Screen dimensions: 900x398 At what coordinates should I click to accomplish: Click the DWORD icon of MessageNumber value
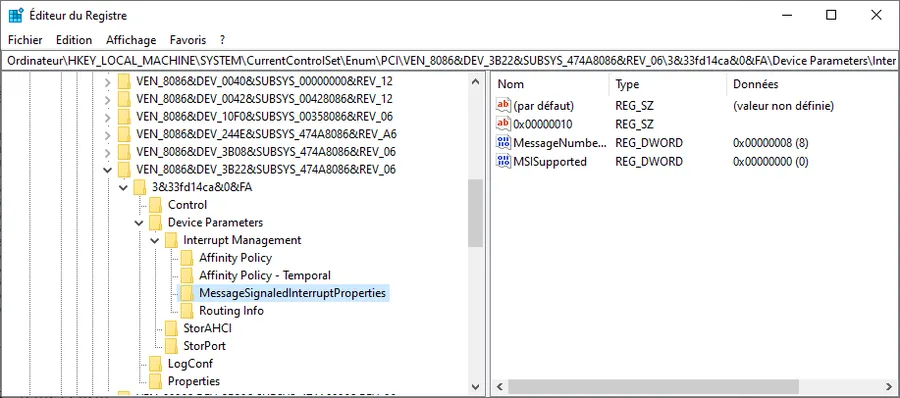pyautogui.click(x=503, y=142)
